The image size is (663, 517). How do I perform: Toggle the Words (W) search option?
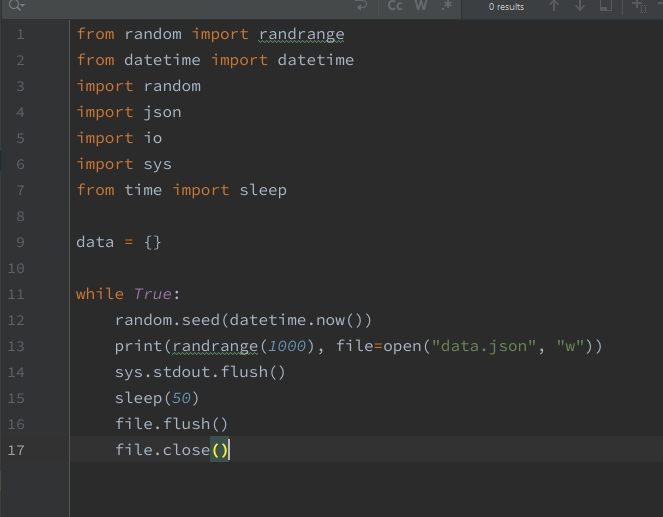click(x=421, y=6)
